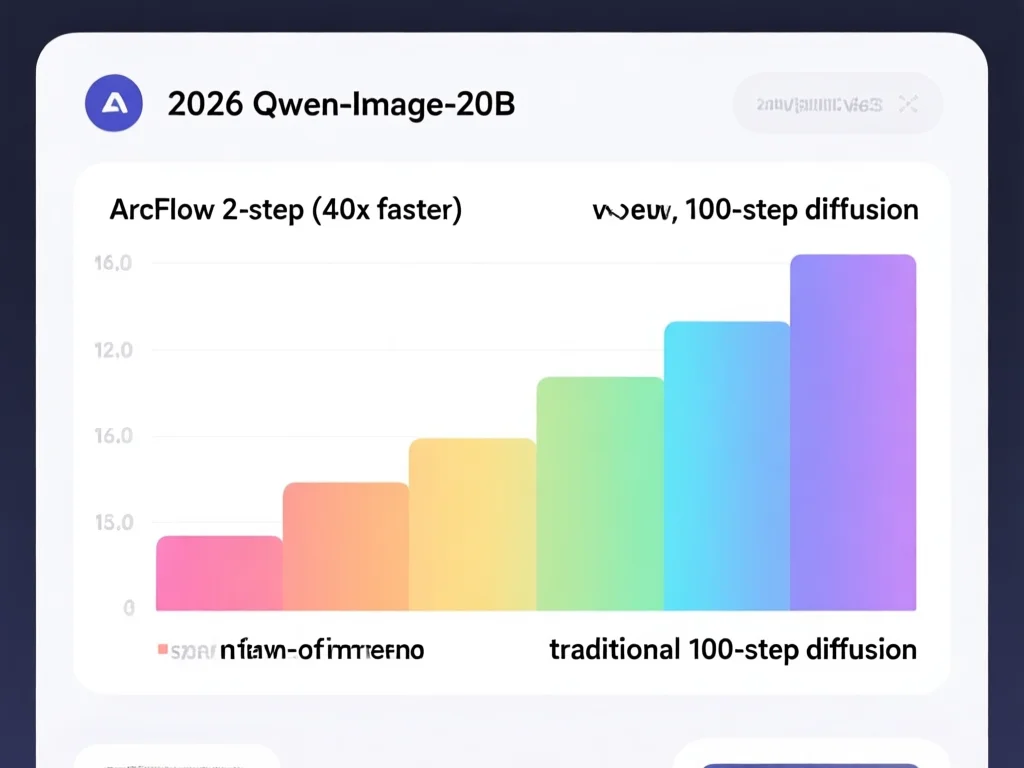Click the orange second bar in chart
This screenshot has width=1024, height=768.
346,546
